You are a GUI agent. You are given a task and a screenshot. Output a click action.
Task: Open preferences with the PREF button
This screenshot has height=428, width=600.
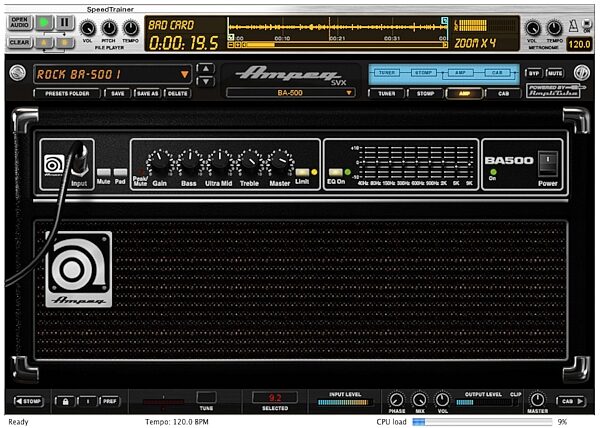[x=109, y=401]
